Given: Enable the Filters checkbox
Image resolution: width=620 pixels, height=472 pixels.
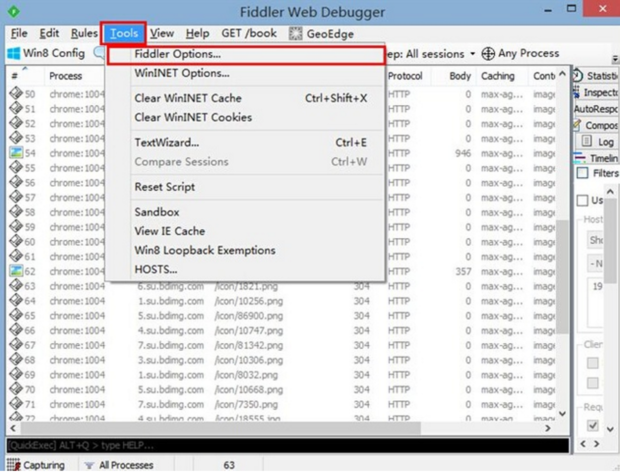Looking at the screenshot, I should point(582,173).
